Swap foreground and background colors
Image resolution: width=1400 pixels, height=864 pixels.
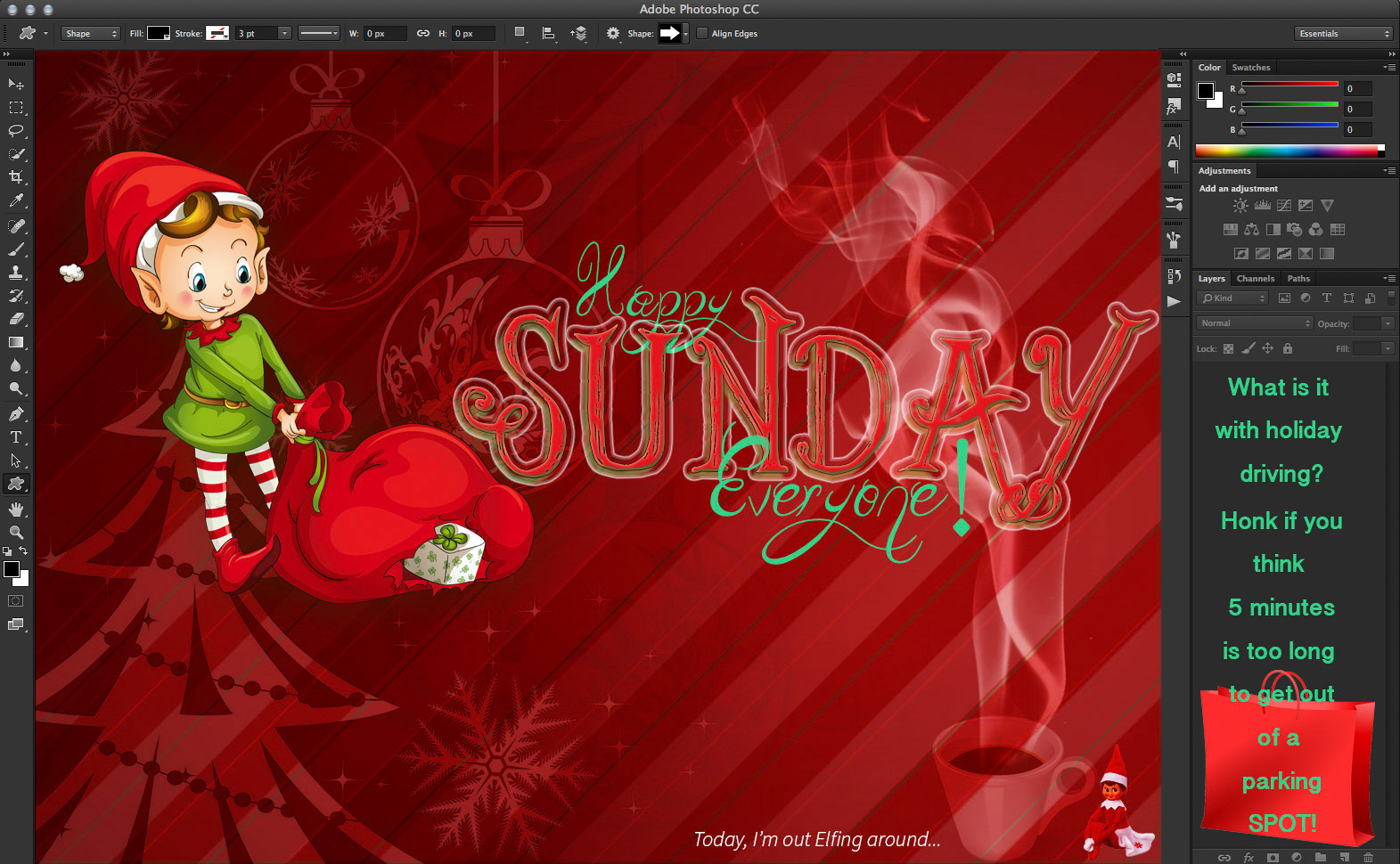pyautogui.click(x=24, y=551)
